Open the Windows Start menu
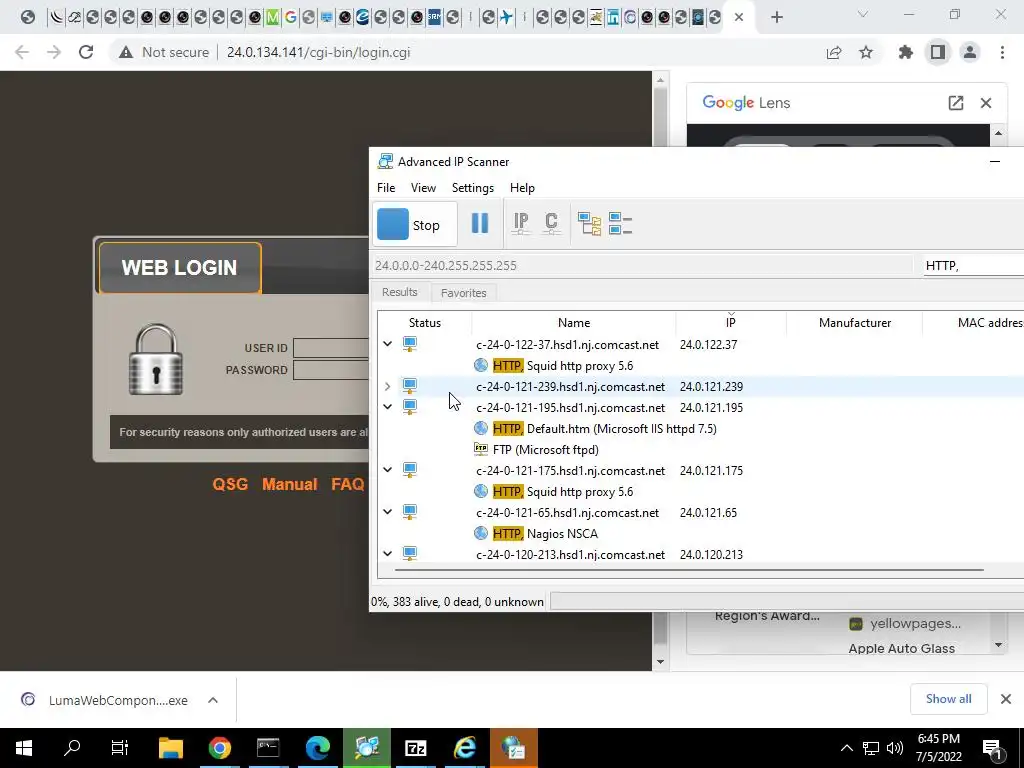Screen dimensions: 1024x768 point(24,748)
